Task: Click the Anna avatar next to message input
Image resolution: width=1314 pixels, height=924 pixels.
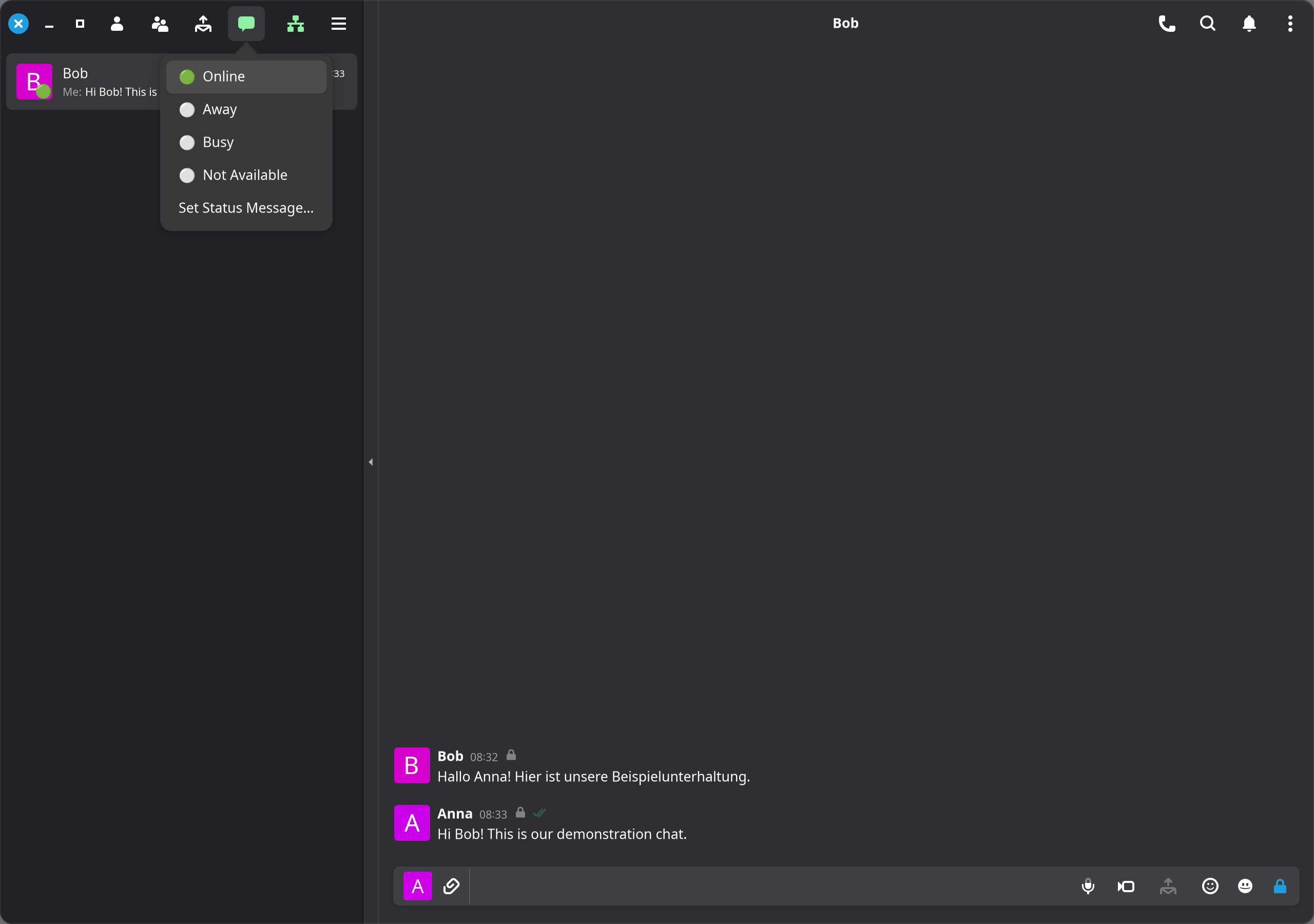Action: (x=418, y=886)
